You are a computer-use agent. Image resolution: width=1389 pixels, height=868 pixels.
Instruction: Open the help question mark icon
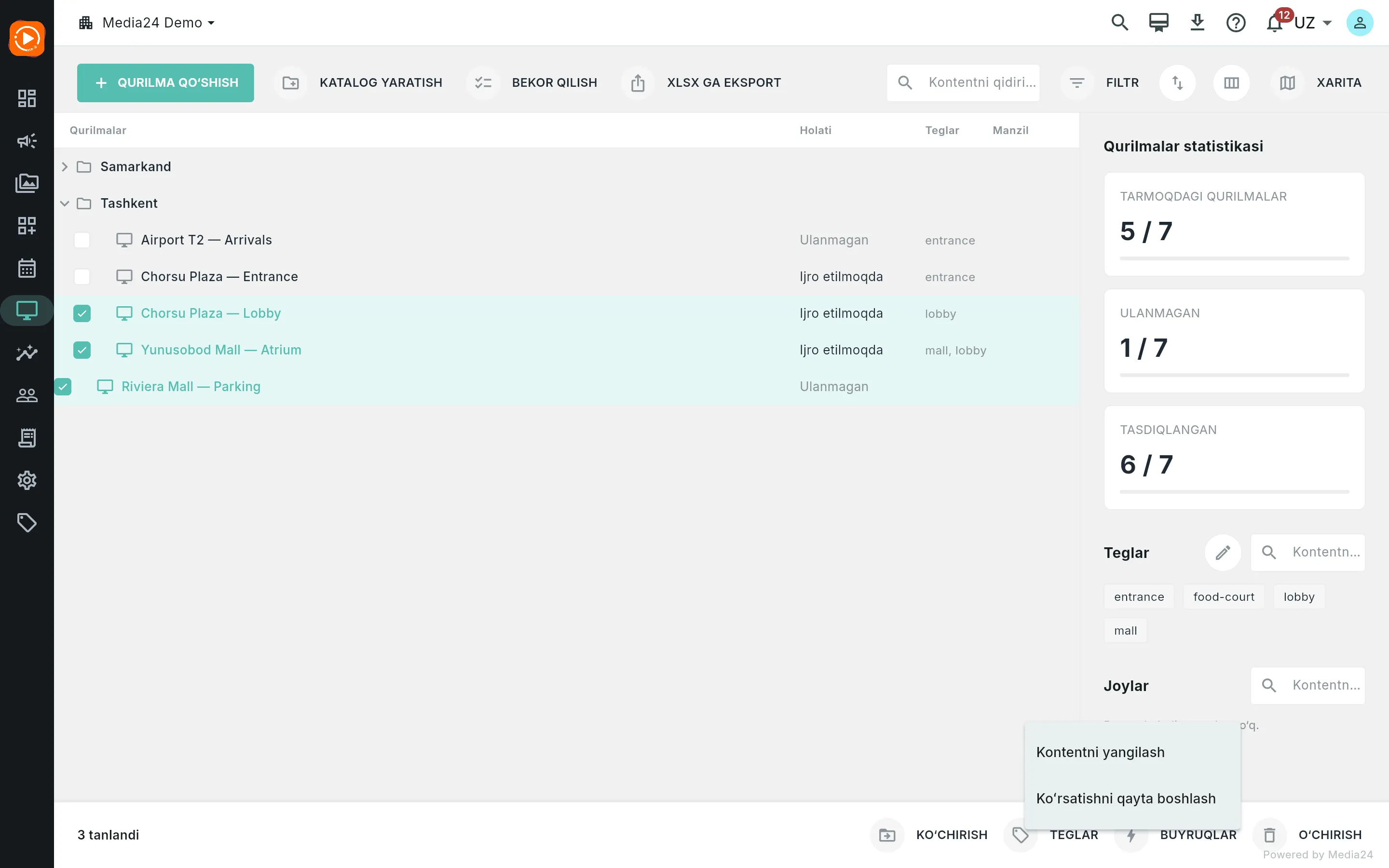click(x=1235, y=23)
